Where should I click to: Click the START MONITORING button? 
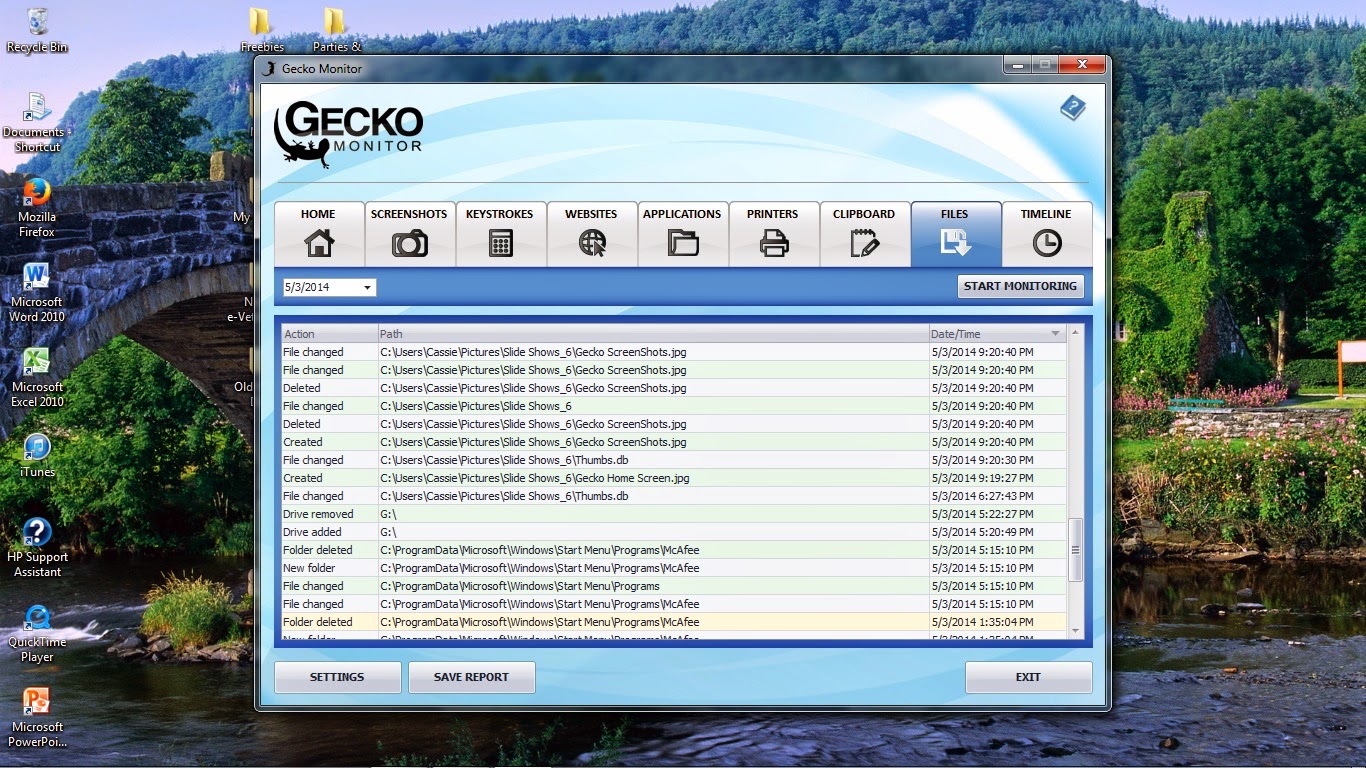pyautogui.click(x=1020, y=286)
